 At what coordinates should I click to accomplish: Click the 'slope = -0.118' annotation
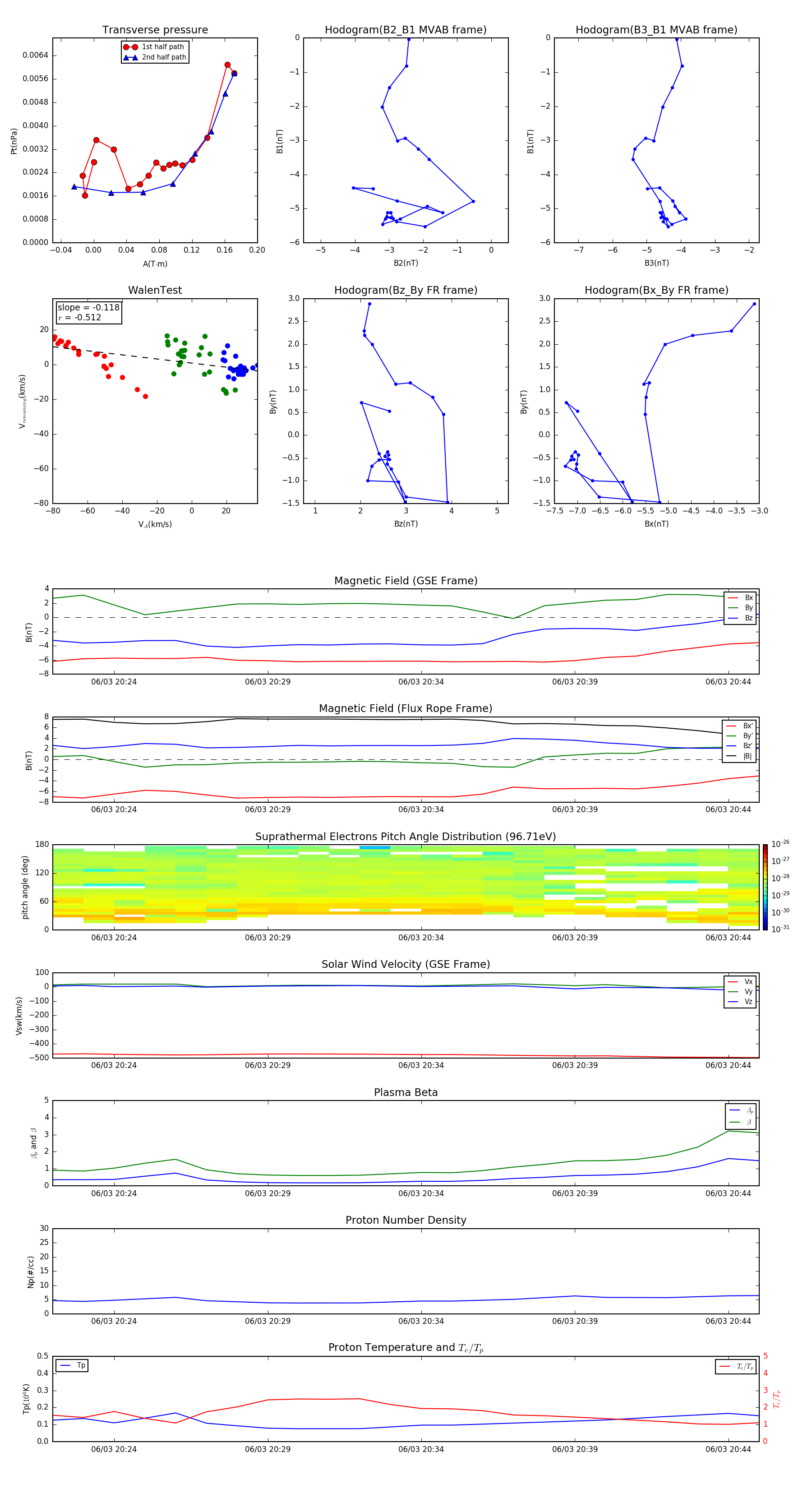click(88, 308)
